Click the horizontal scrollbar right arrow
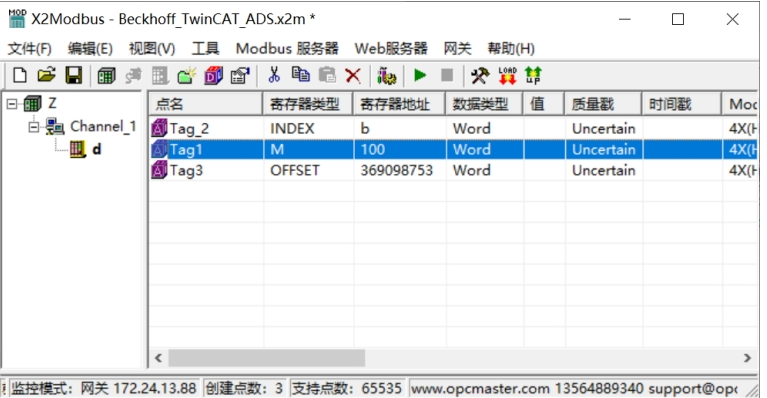Viewport: 767px width, 398px height. pyautogui.click(x=747, y=358)
